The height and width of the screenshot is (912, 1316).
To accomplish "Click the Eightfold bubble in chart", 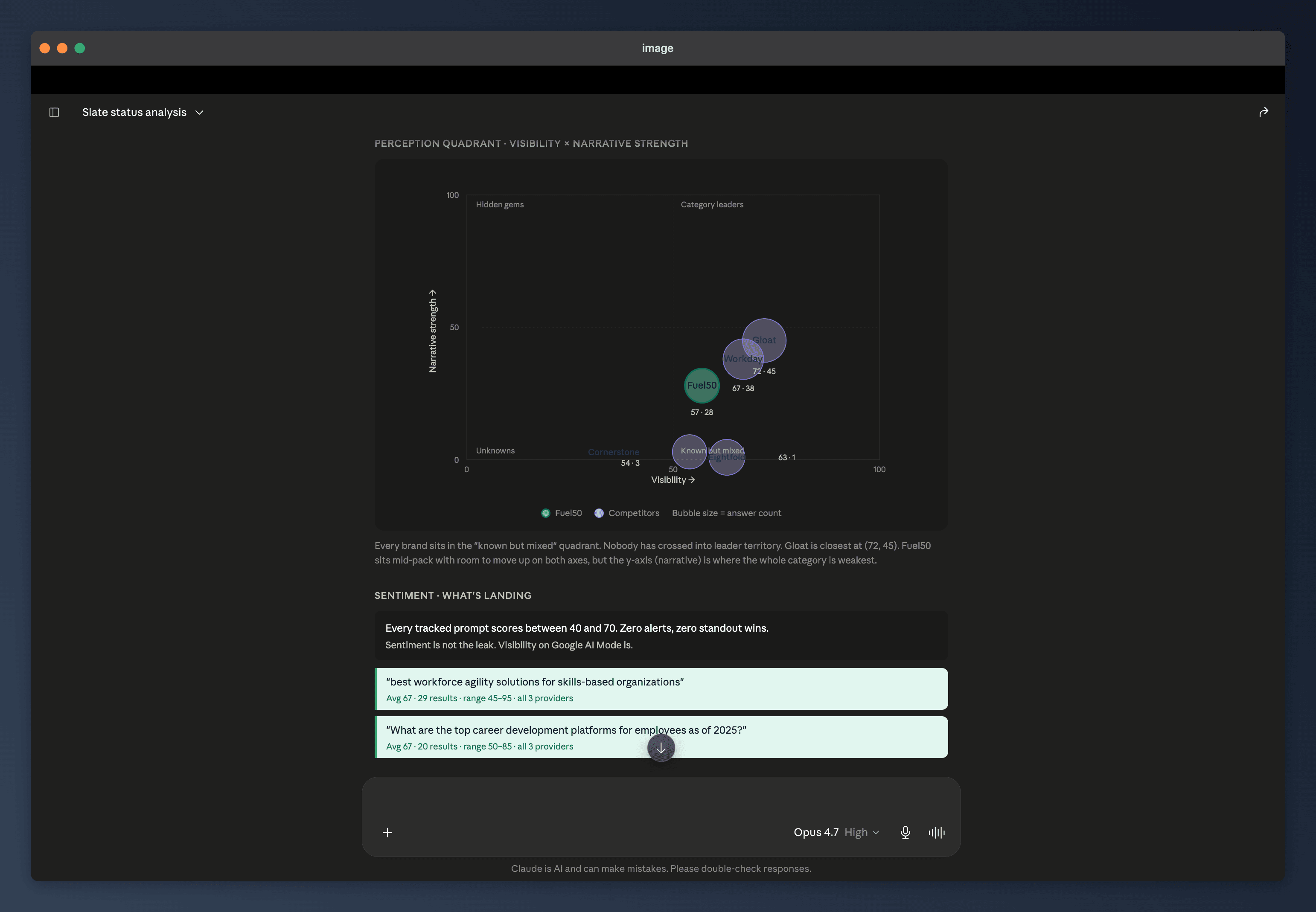I will (x=727, y=457).
